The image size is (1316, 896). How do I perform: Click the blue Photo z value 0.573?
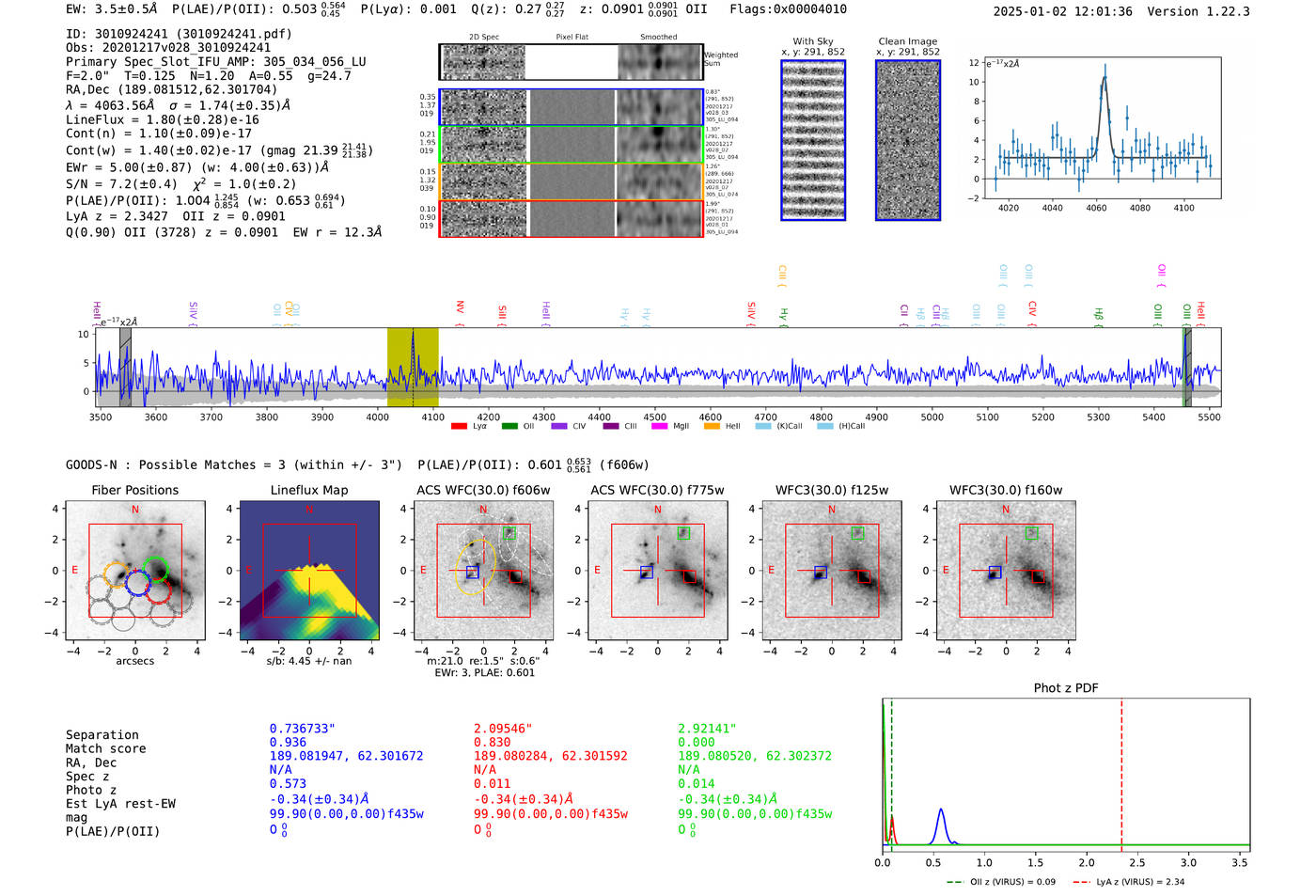288,784
